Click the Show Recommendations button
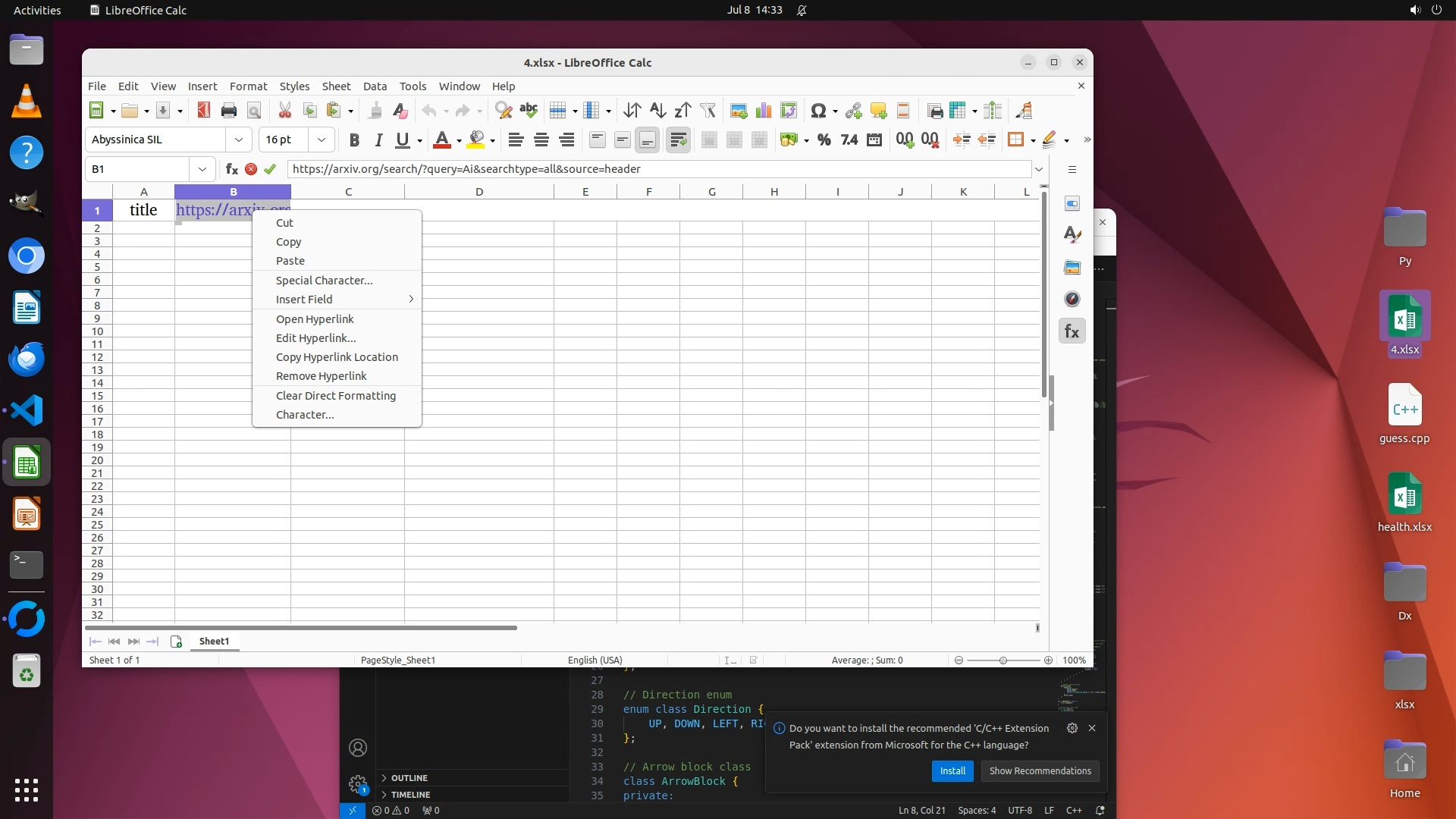Viewport: 1456px width, 819px height. click(1040, 771)
